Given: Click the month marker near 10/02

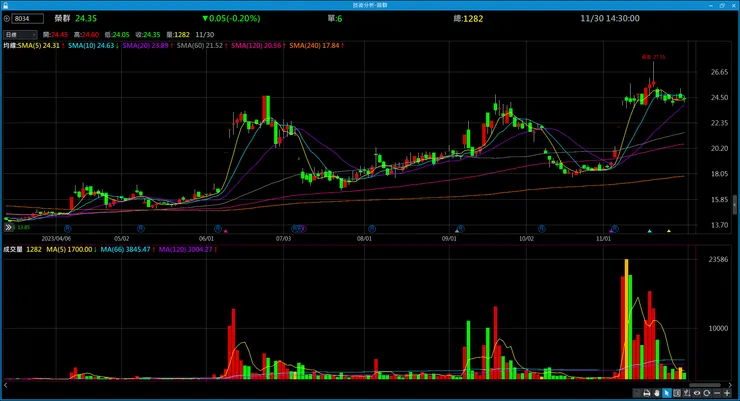Looking at the screenshot, I should point(541,228).
